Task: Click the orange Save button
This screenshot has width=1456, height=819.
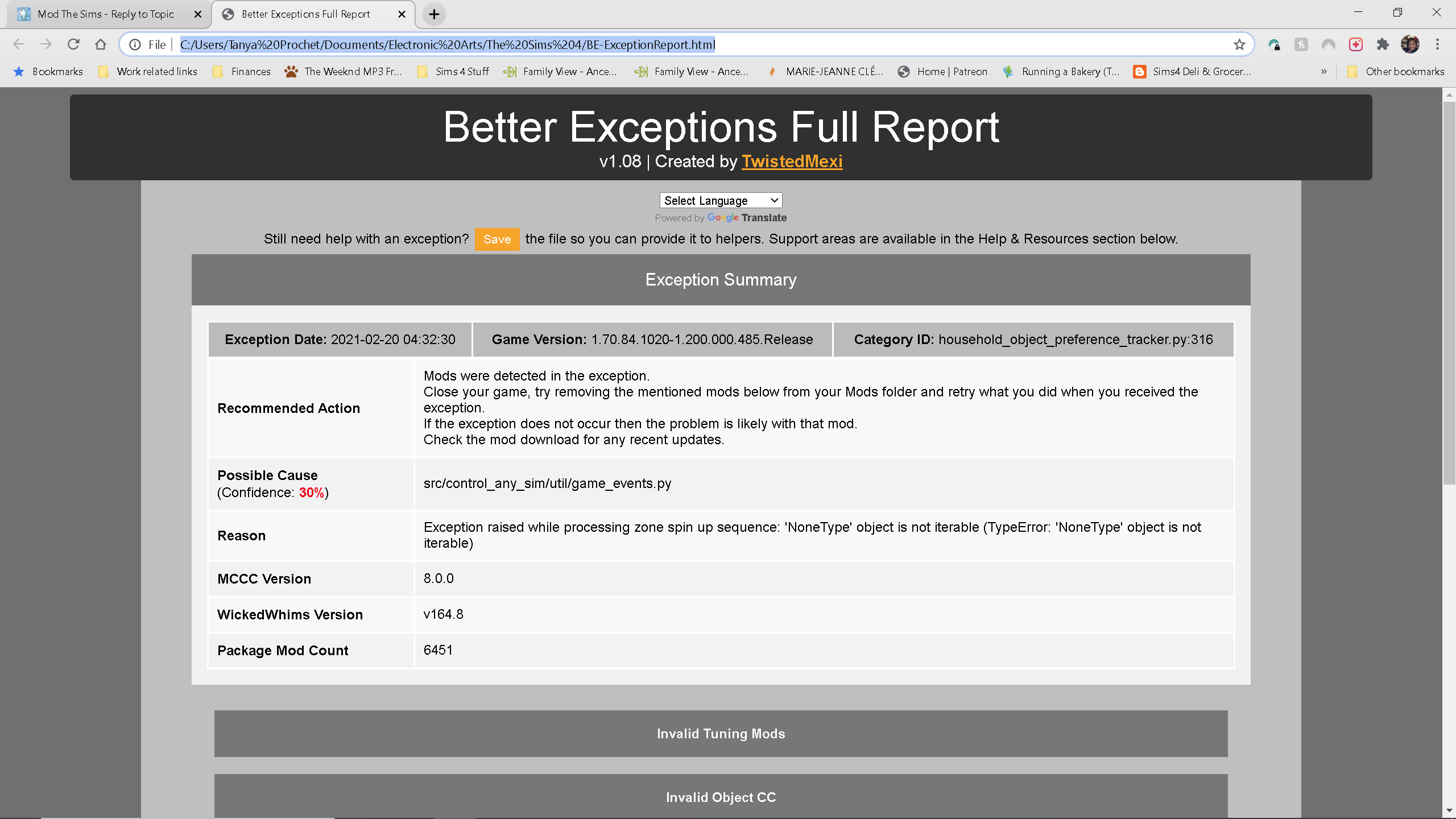Action: point(497,239)
